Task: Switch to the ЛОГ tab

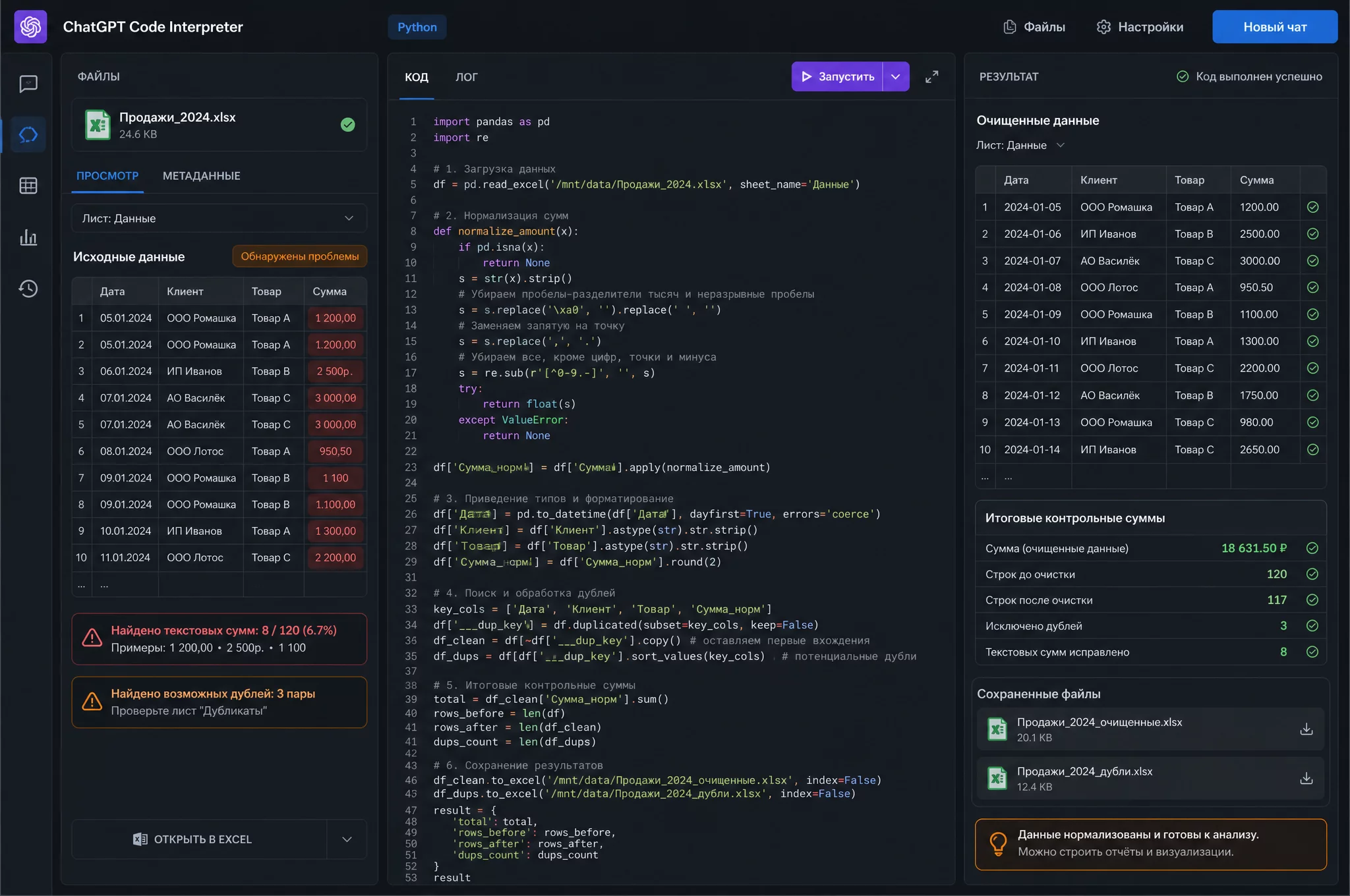Action: coord(467,77)
